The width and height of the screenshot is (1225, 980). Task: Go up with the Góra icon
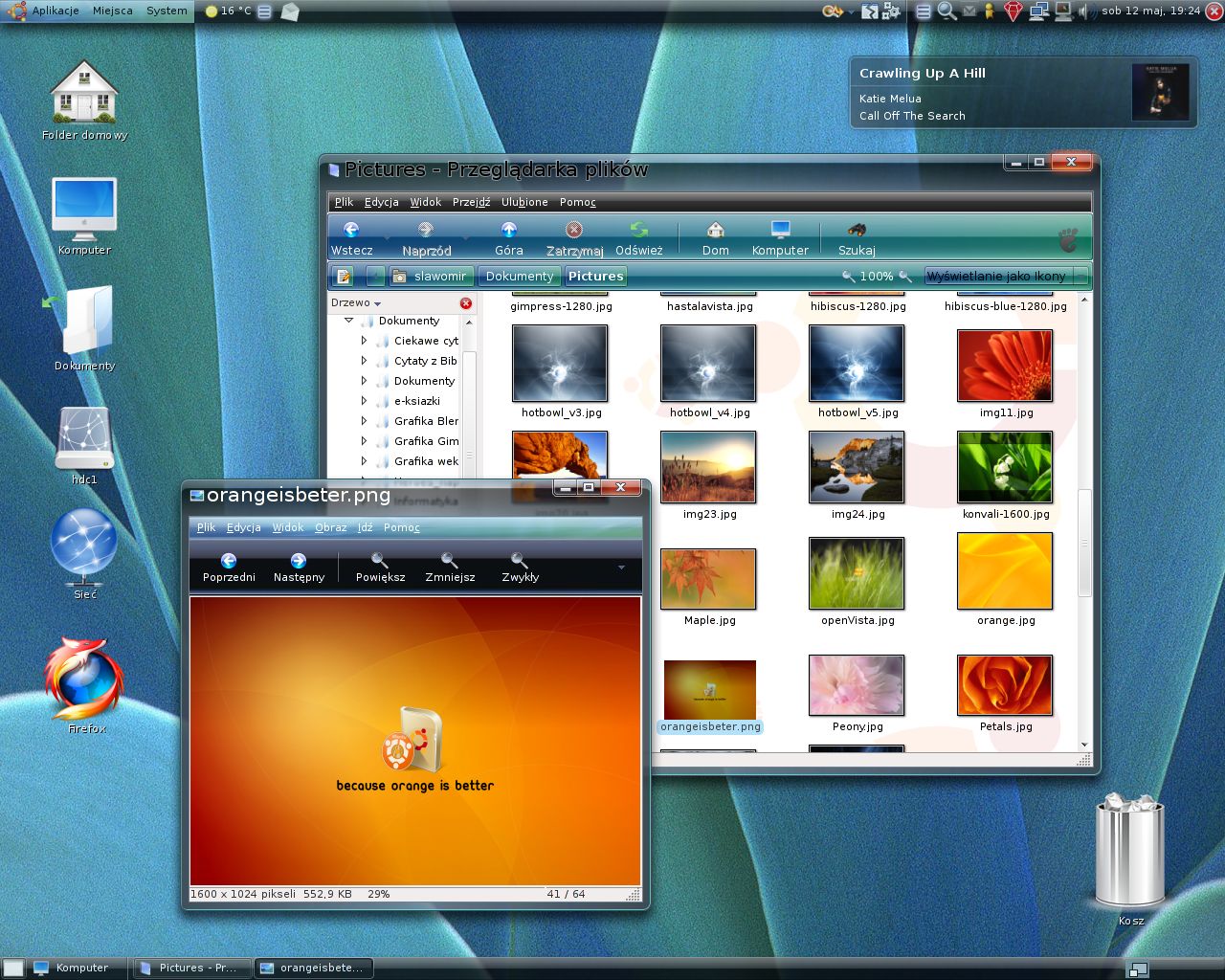(509, 230)
